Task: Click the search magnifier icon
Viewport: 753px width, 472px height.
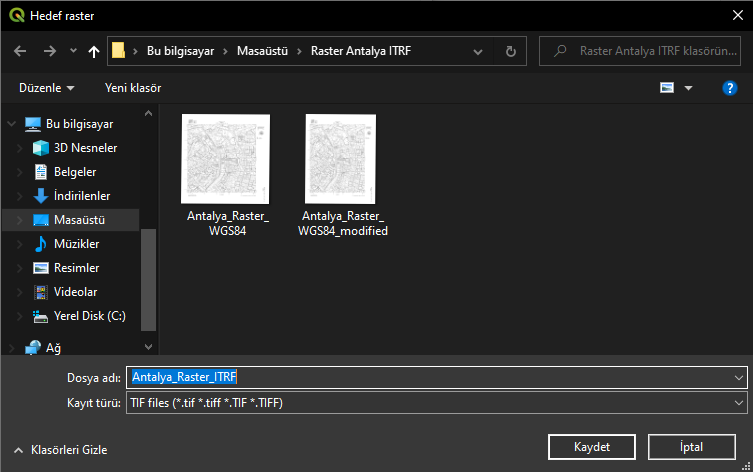Action: (x=560, y=51)
